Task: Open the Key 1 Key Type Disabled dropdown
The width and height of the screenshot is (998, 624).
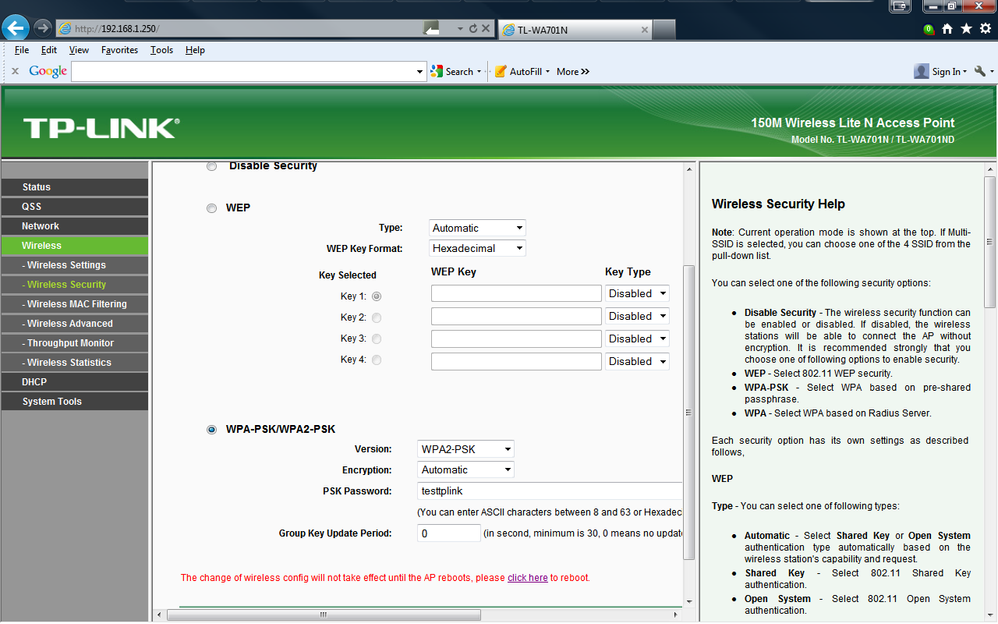Action: 637,294
